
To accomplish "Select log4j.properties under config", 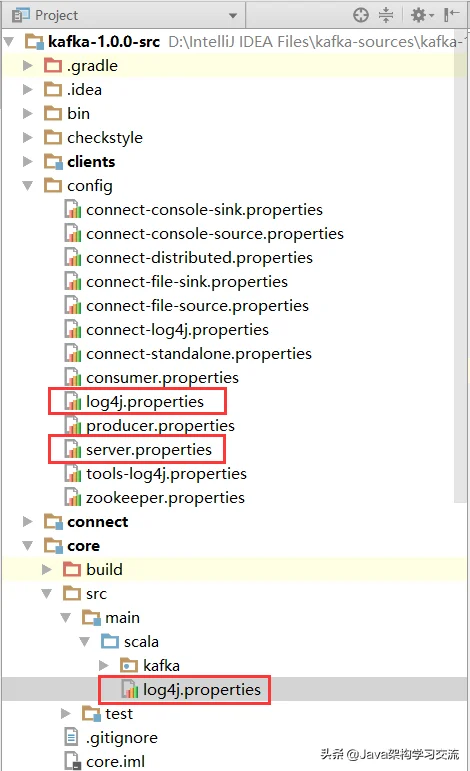I will point(145,402).
